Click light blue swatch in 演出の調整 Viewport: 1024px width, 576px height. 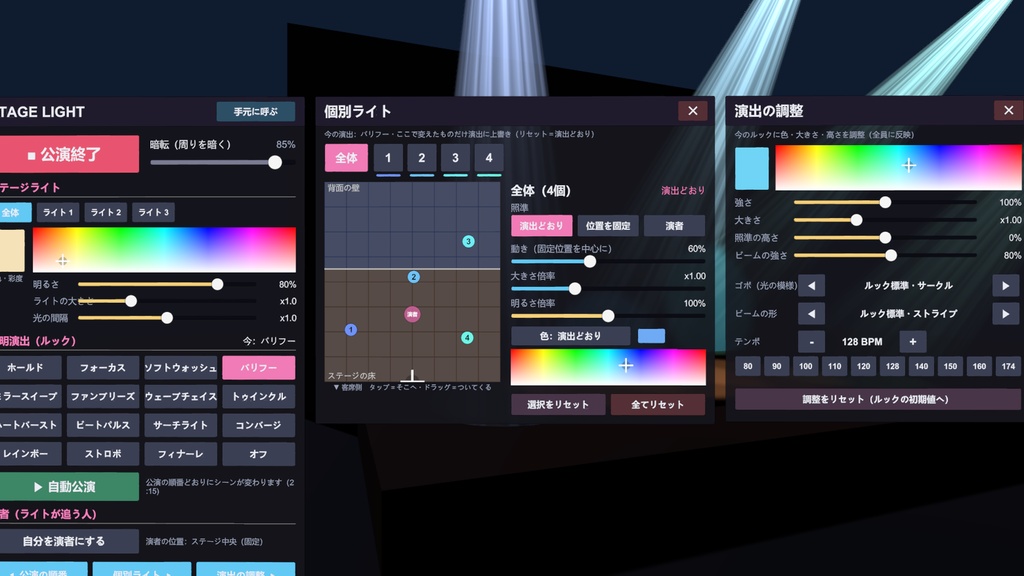[752, 168]
